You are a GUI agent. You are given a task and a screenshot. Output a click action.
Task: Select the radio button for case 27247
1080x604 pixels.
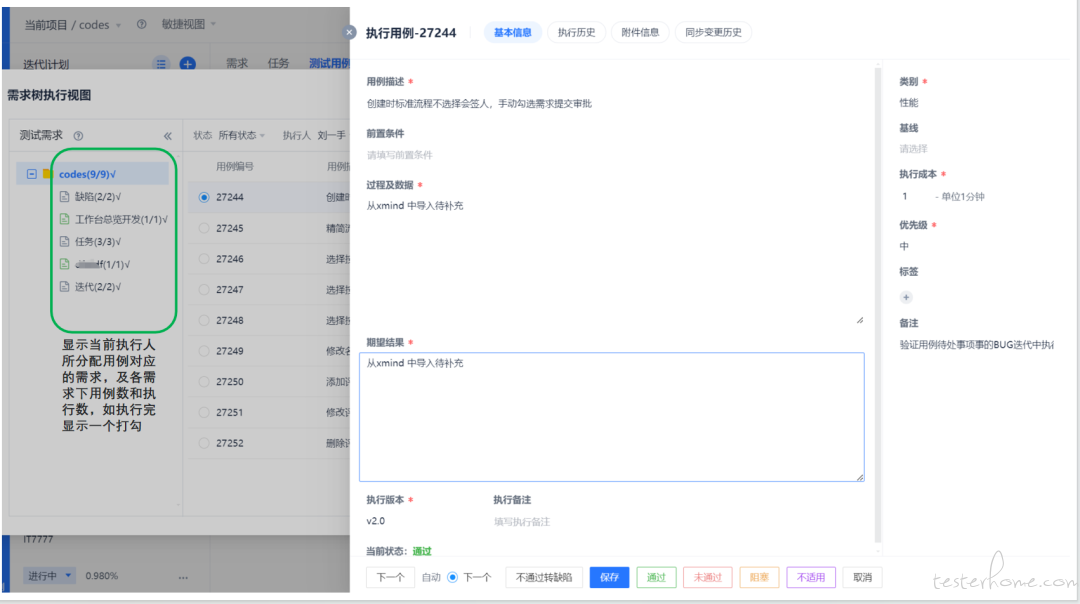(x=204, y=290)
